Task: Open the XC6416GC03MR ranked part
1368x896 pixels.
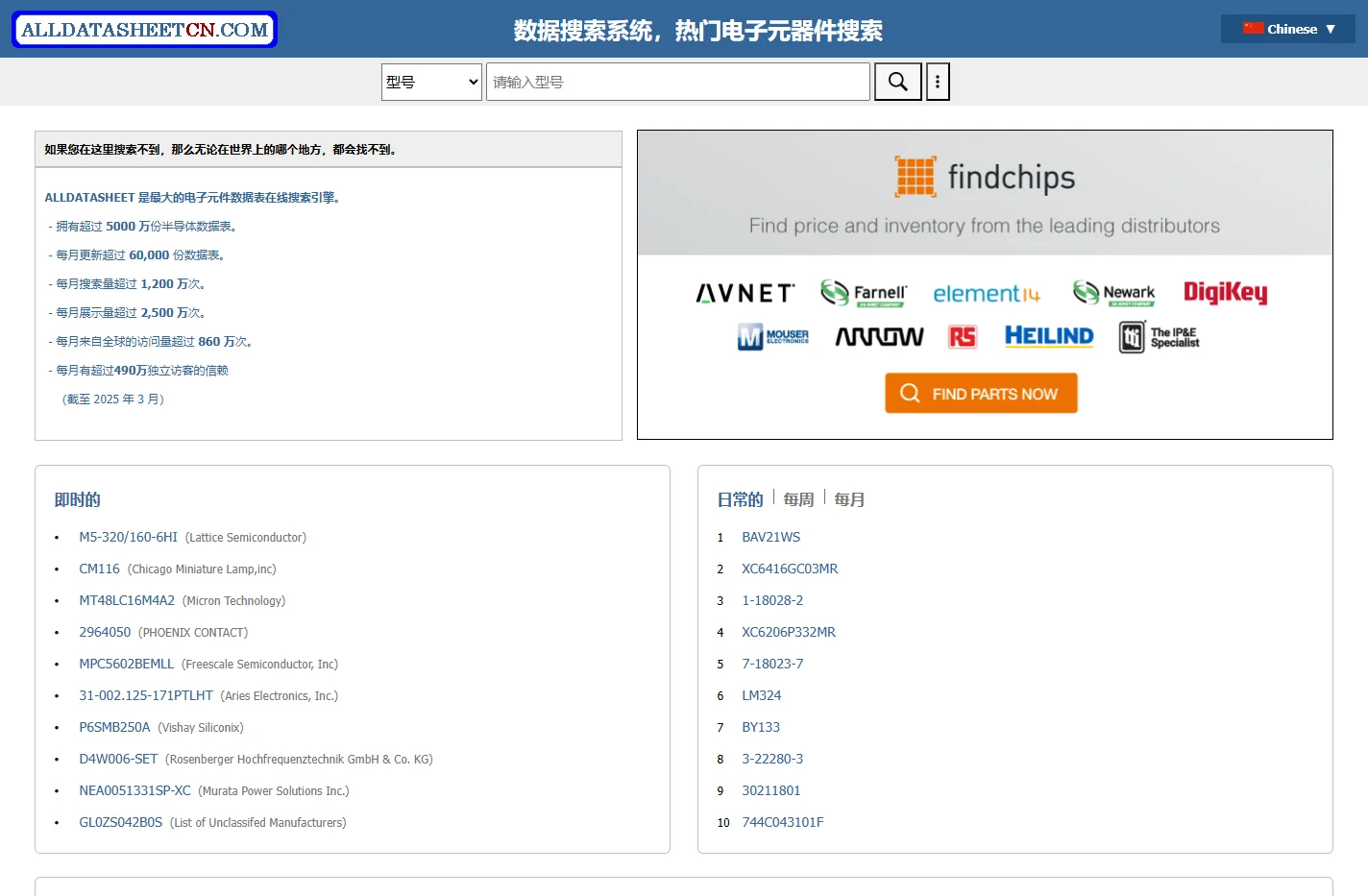Action: 790,569
